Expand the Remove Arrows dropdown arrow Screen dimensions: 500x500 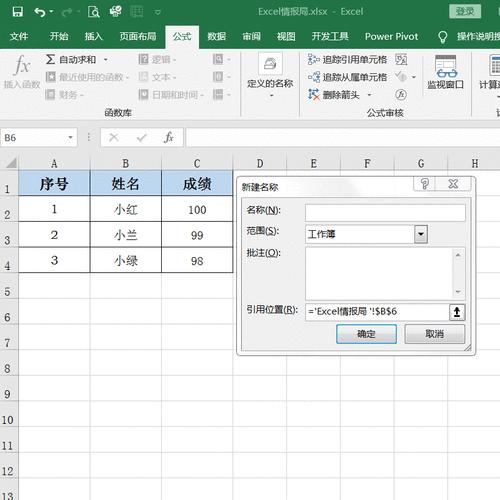(x=369, y=95)
